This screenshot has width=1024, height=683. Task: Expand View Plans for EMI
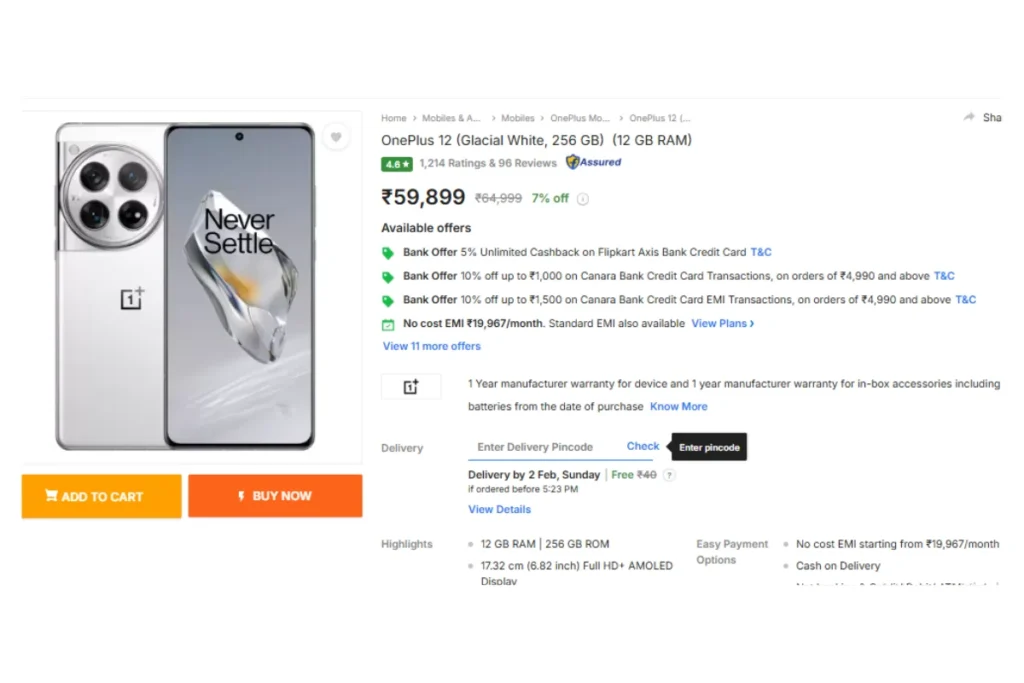coord(722,323)
